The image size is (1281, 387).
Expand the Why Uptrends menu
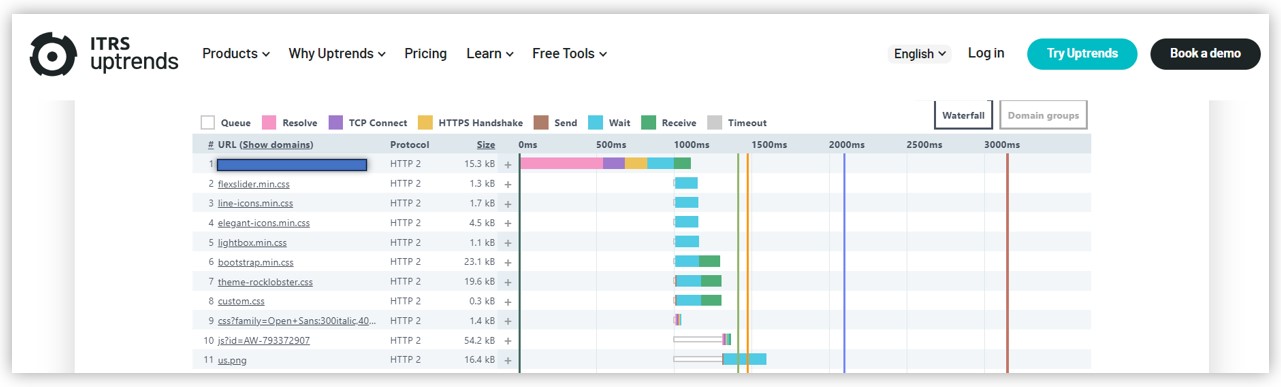pos(337,54)
